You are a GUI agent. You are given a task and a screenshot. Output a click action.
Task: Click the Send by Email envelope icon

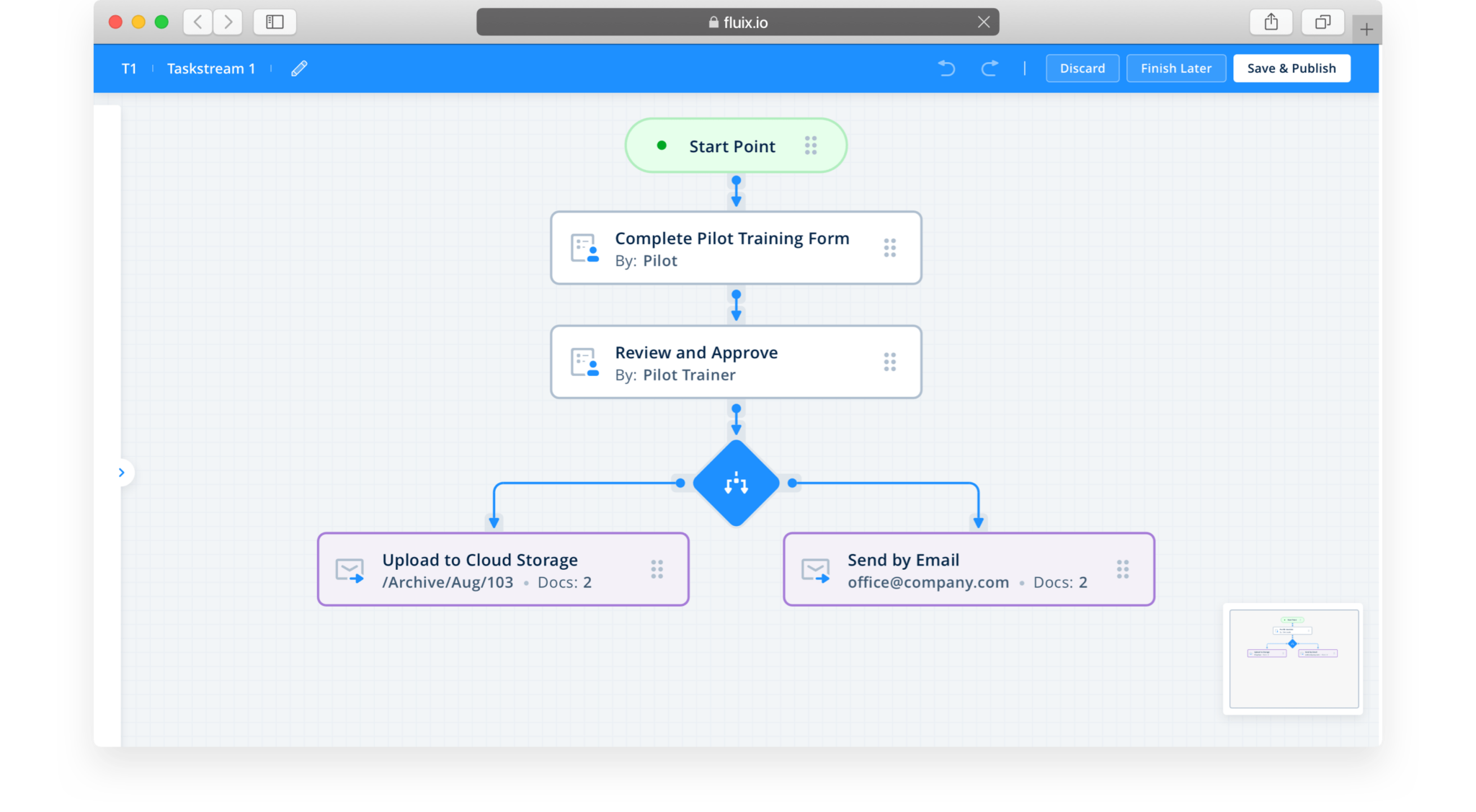click(x=816, y=570)
